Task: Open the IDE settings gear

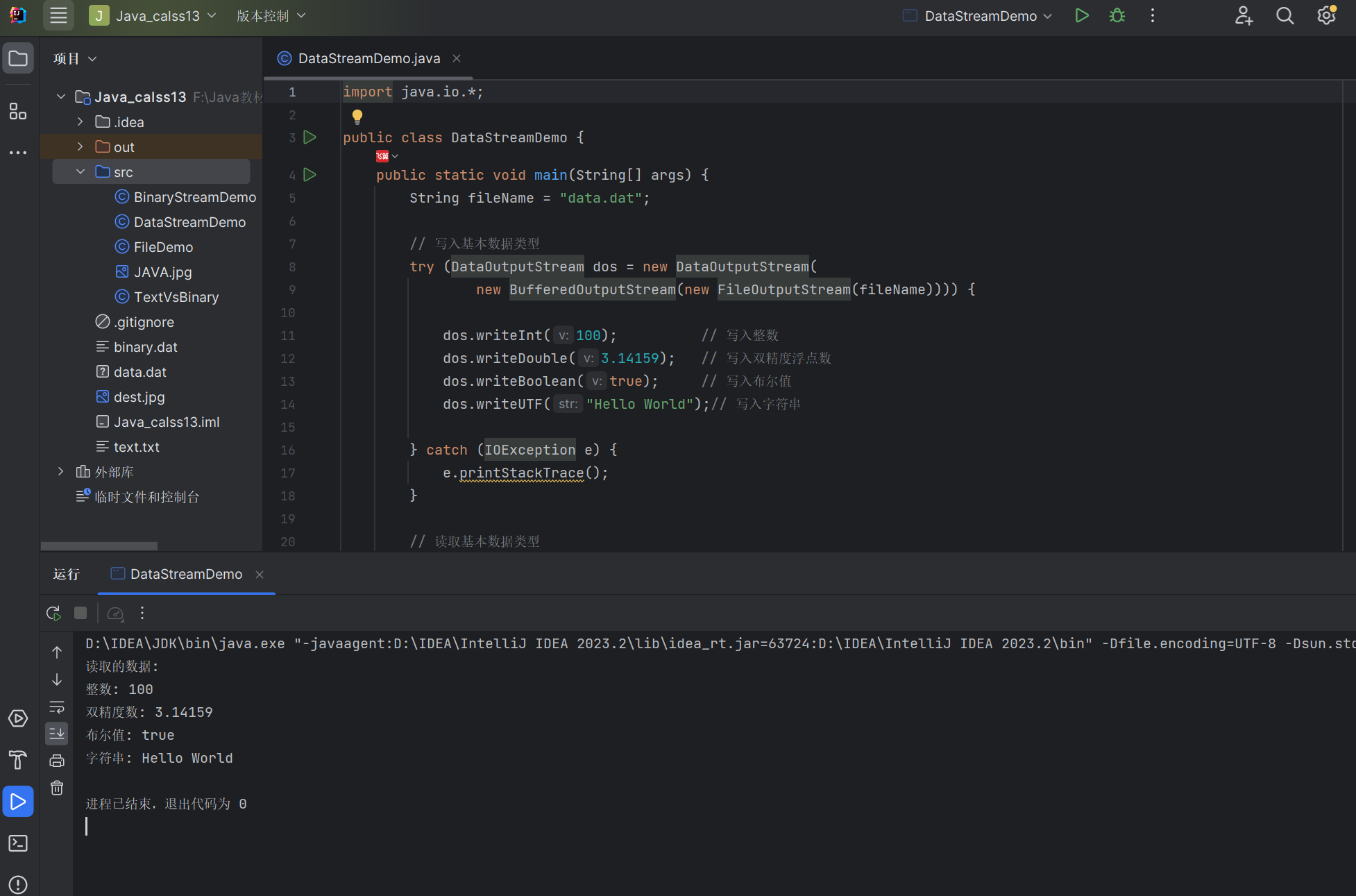Action: point(1326,16)
